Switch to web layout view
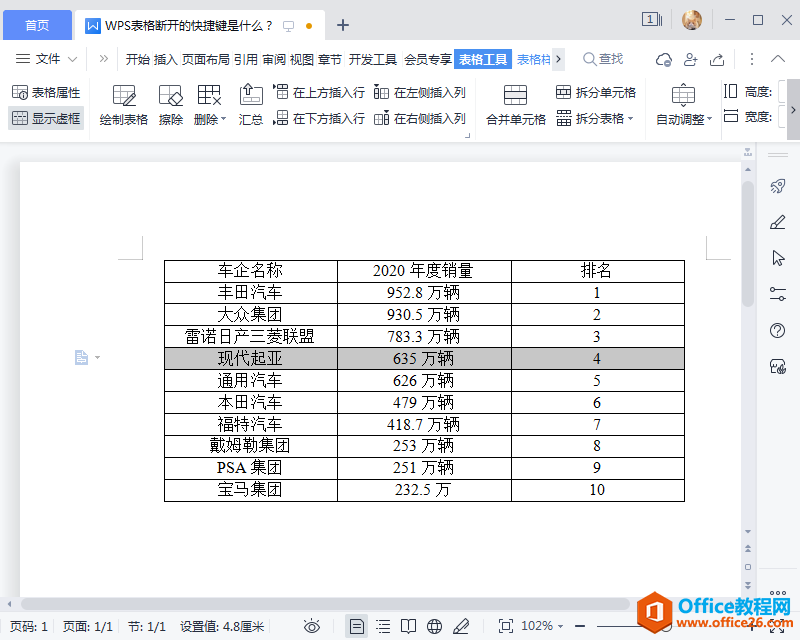 [x=434, y=626]
